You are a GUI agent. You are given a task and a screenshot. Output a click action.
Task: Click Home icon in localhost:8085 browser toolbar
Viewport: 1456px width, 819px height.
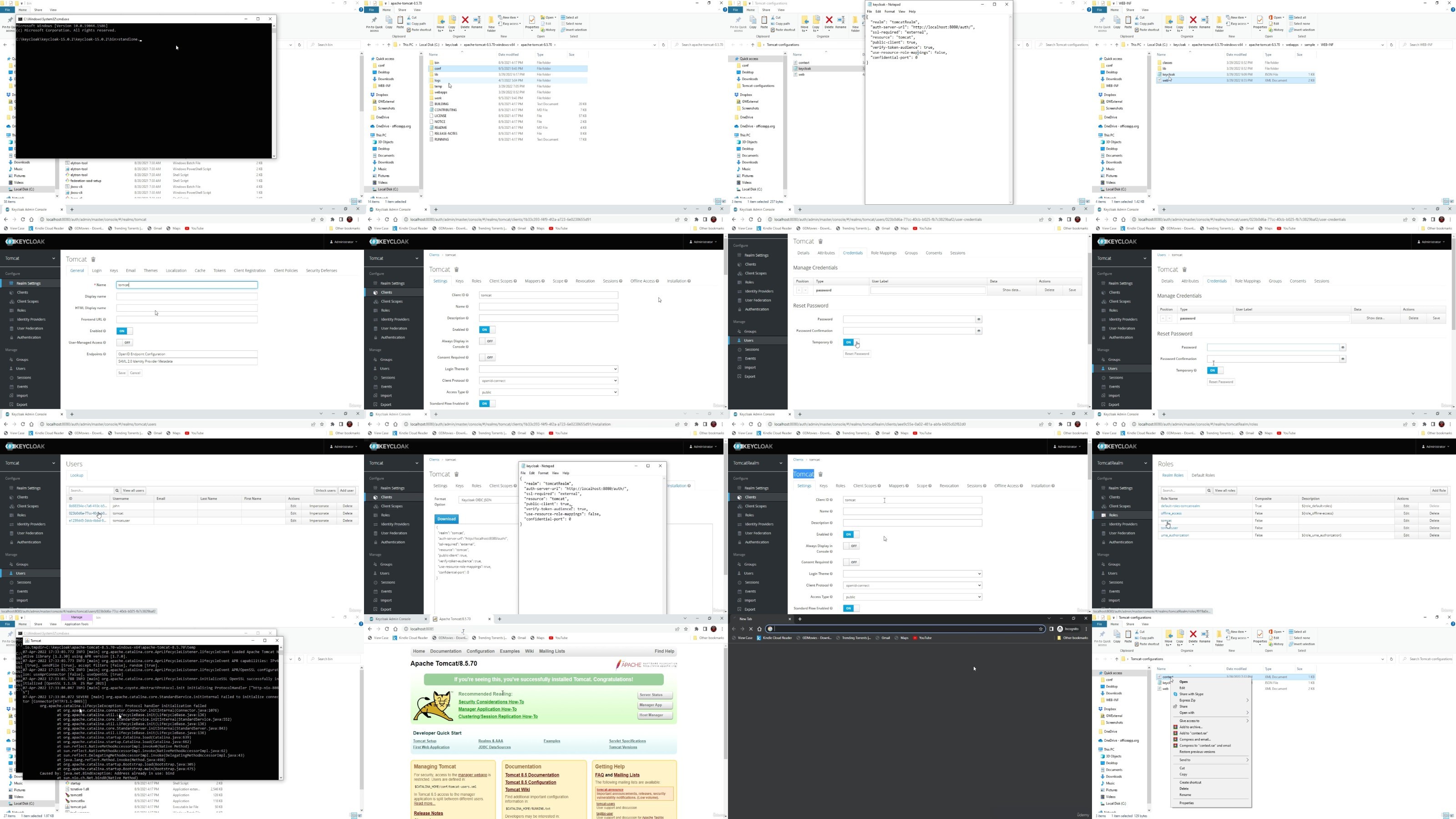tap(396, 629)
